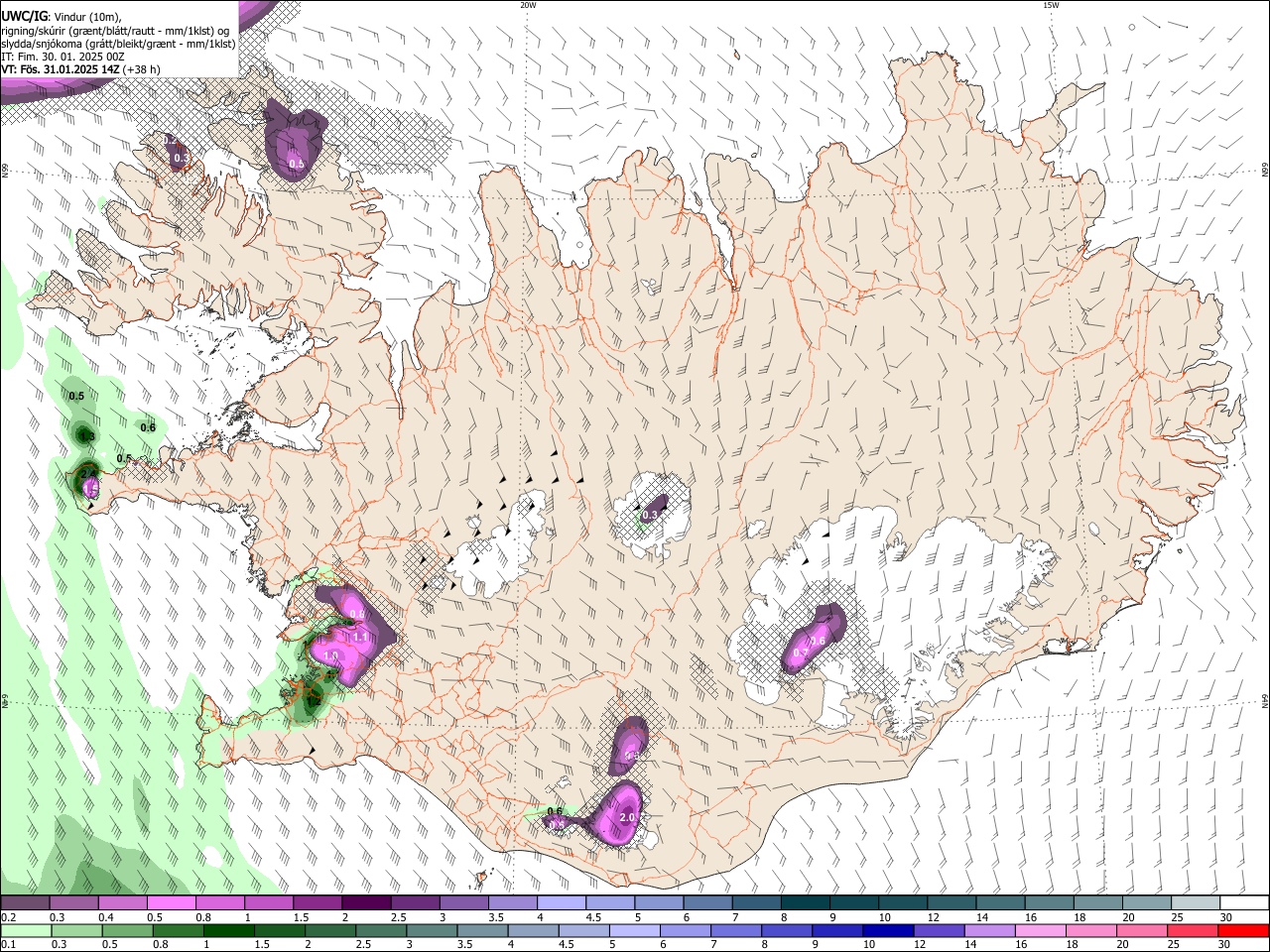Click the 'rigning/skúrir' legend description line
The height and width of the screenshot is (952, 1270).
(114, 31)
